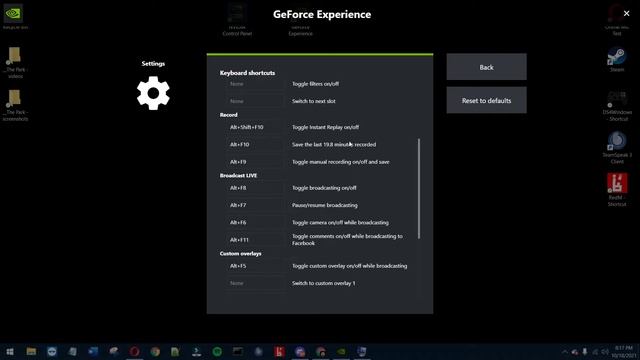Image resolution: width=640 pixels, height=360 pixels.
Task: Show hidden system tray icons
Action: point(564,352)
